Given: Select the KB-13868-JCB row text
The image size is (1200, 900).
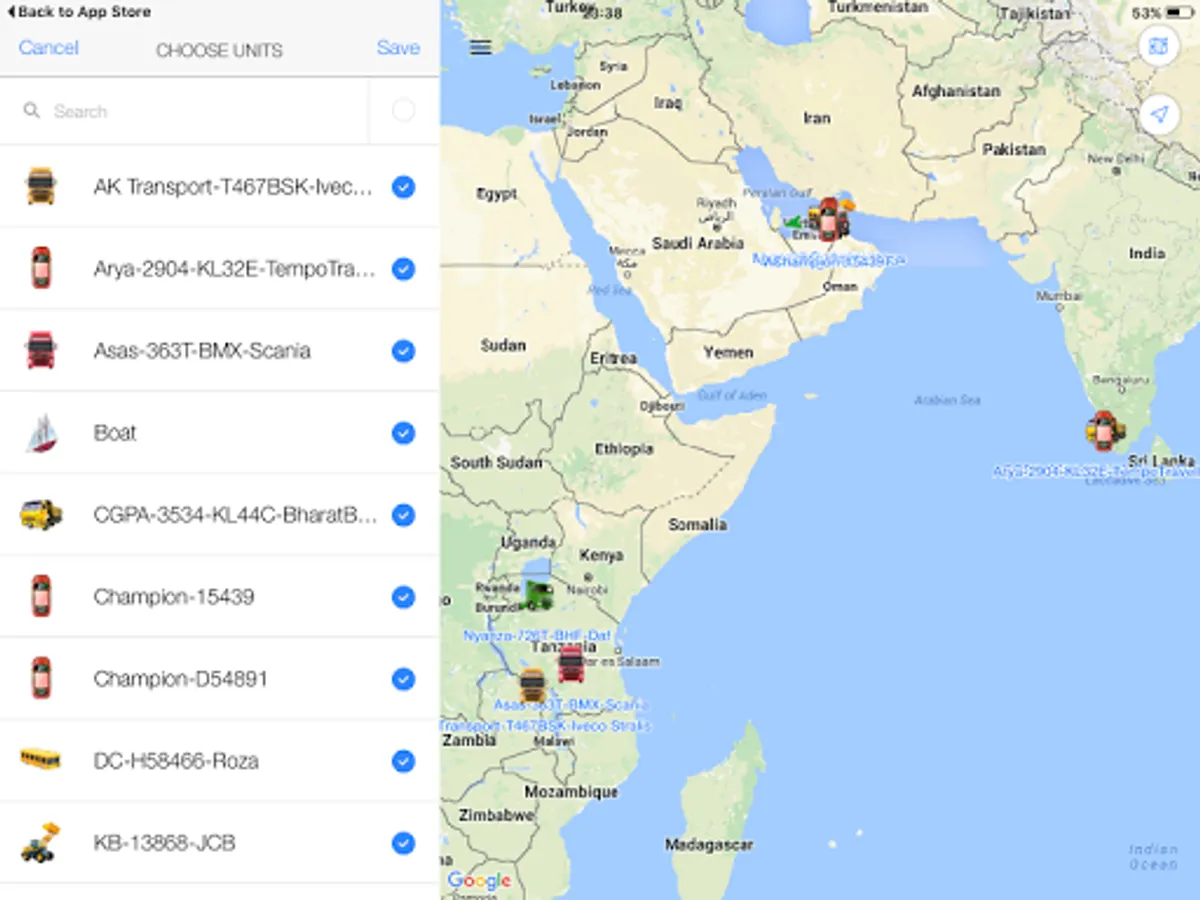Looking at the screenshot, I should point(164,843).
